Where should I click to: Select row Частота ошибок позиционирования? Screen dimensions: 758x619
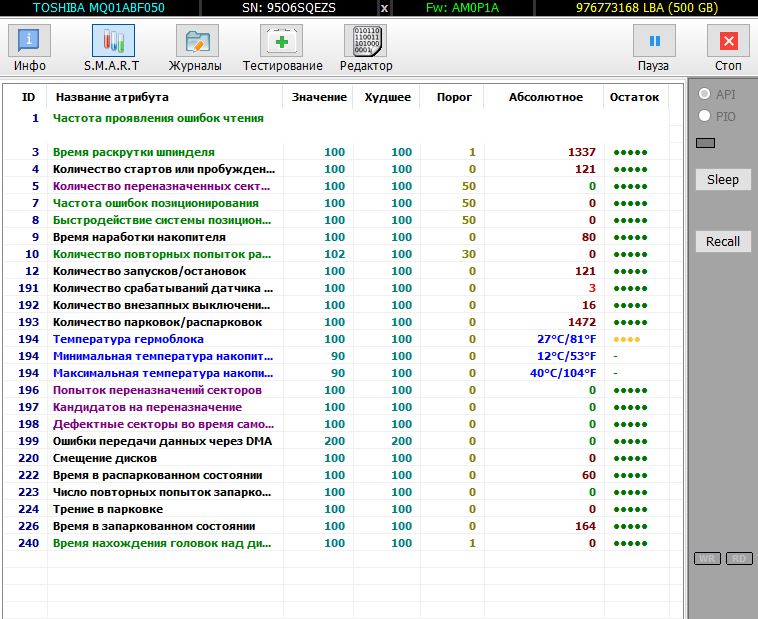coord(336,203)
